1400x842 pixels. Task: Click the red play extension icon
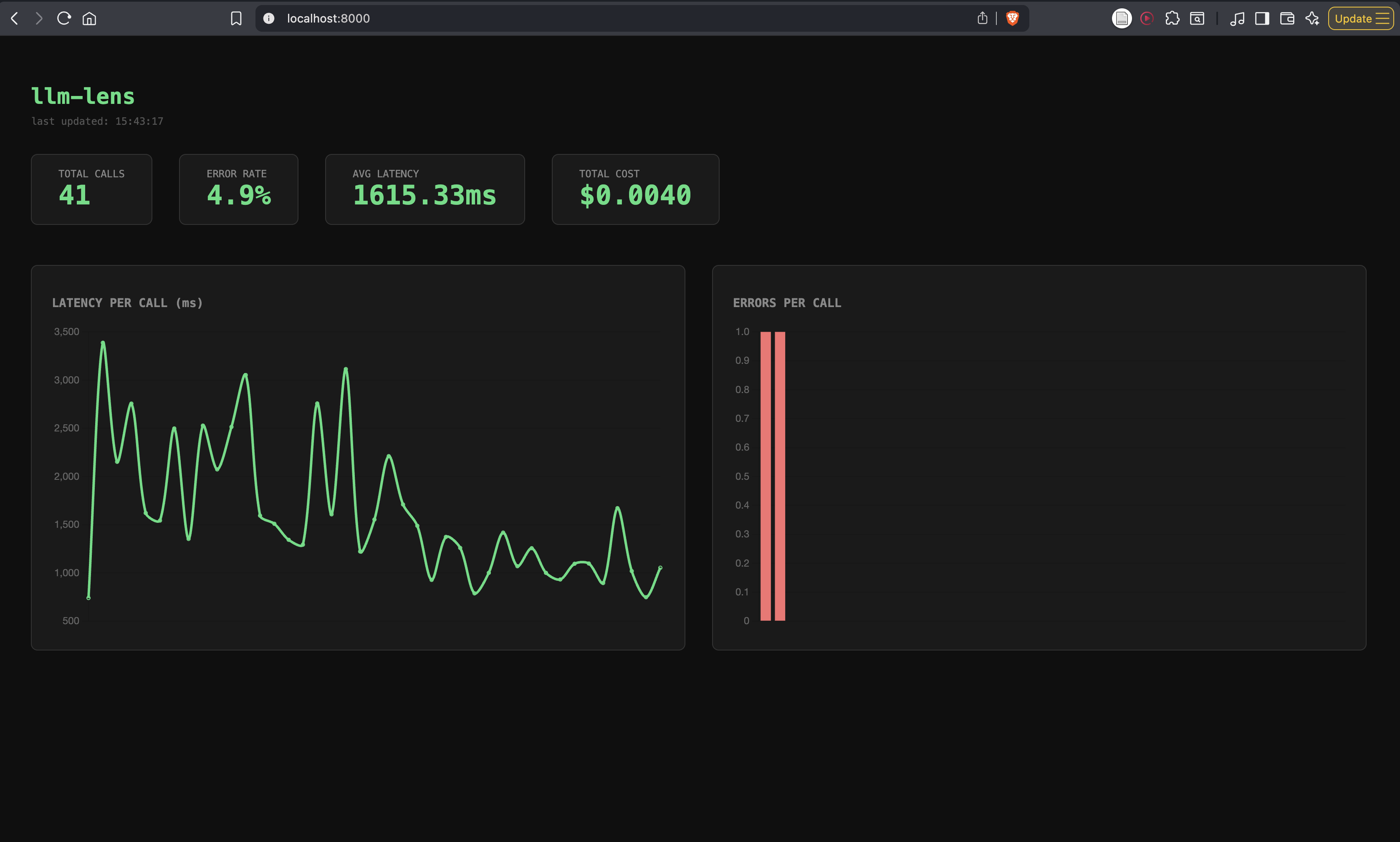(1147, 19)
